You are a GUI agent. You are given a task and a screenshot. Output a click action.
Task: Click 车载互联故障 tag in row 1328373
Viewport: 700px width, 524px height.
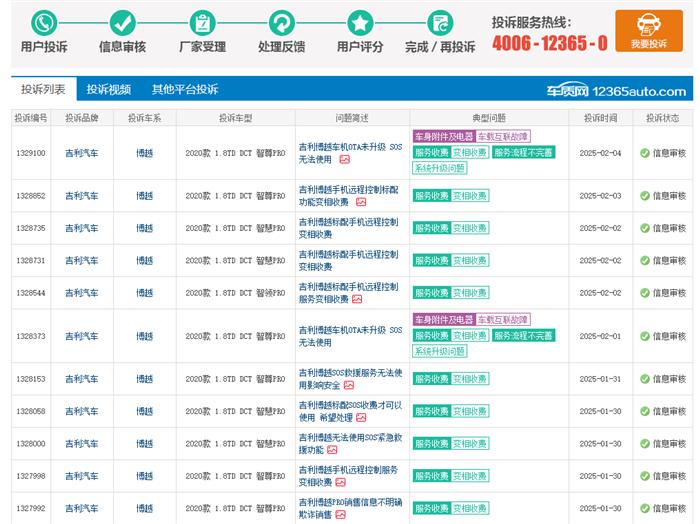click(503, 320)
